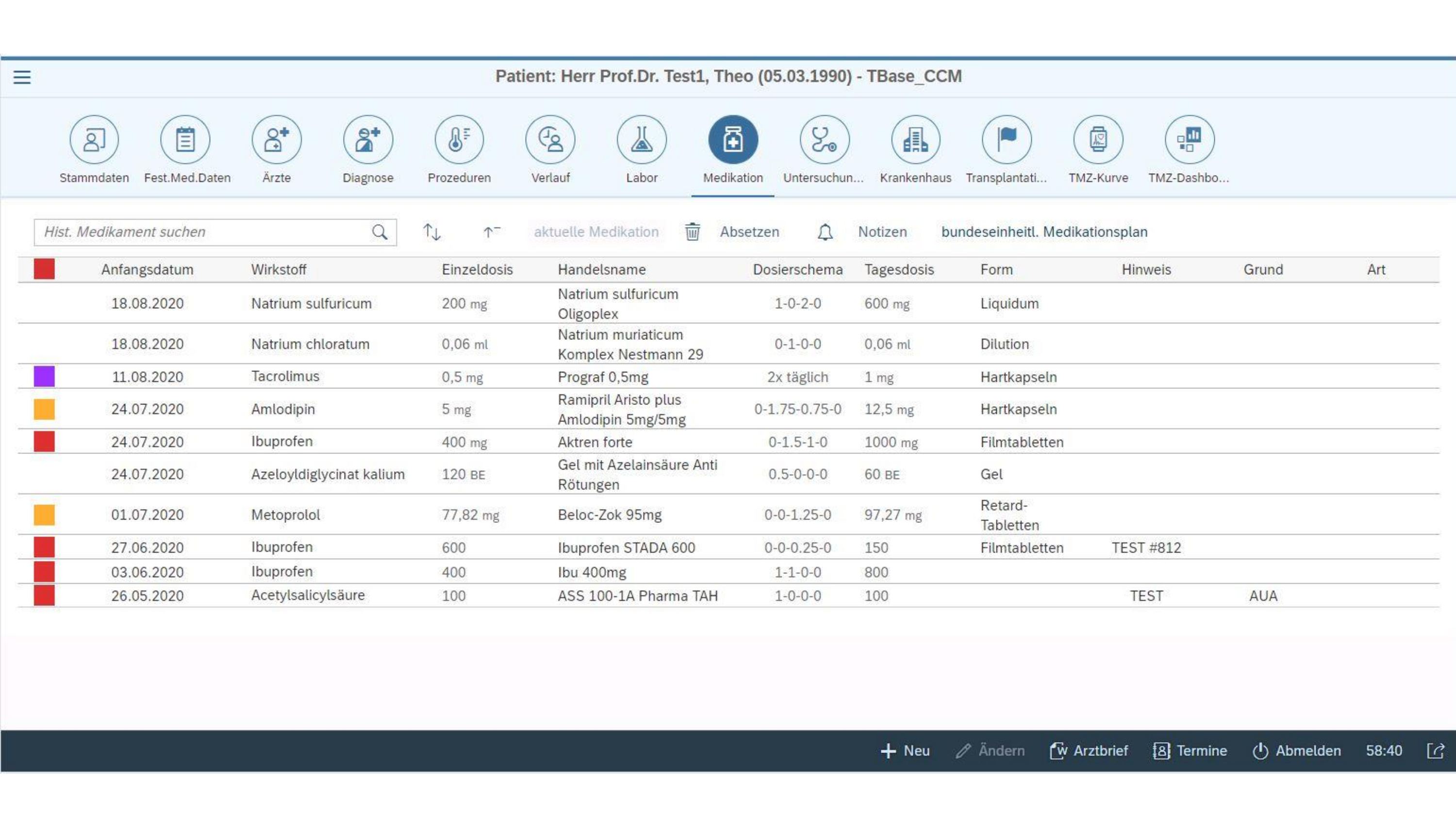
Task: Click the trash can Absetzen icon
Action: click(x=693, y=232)
